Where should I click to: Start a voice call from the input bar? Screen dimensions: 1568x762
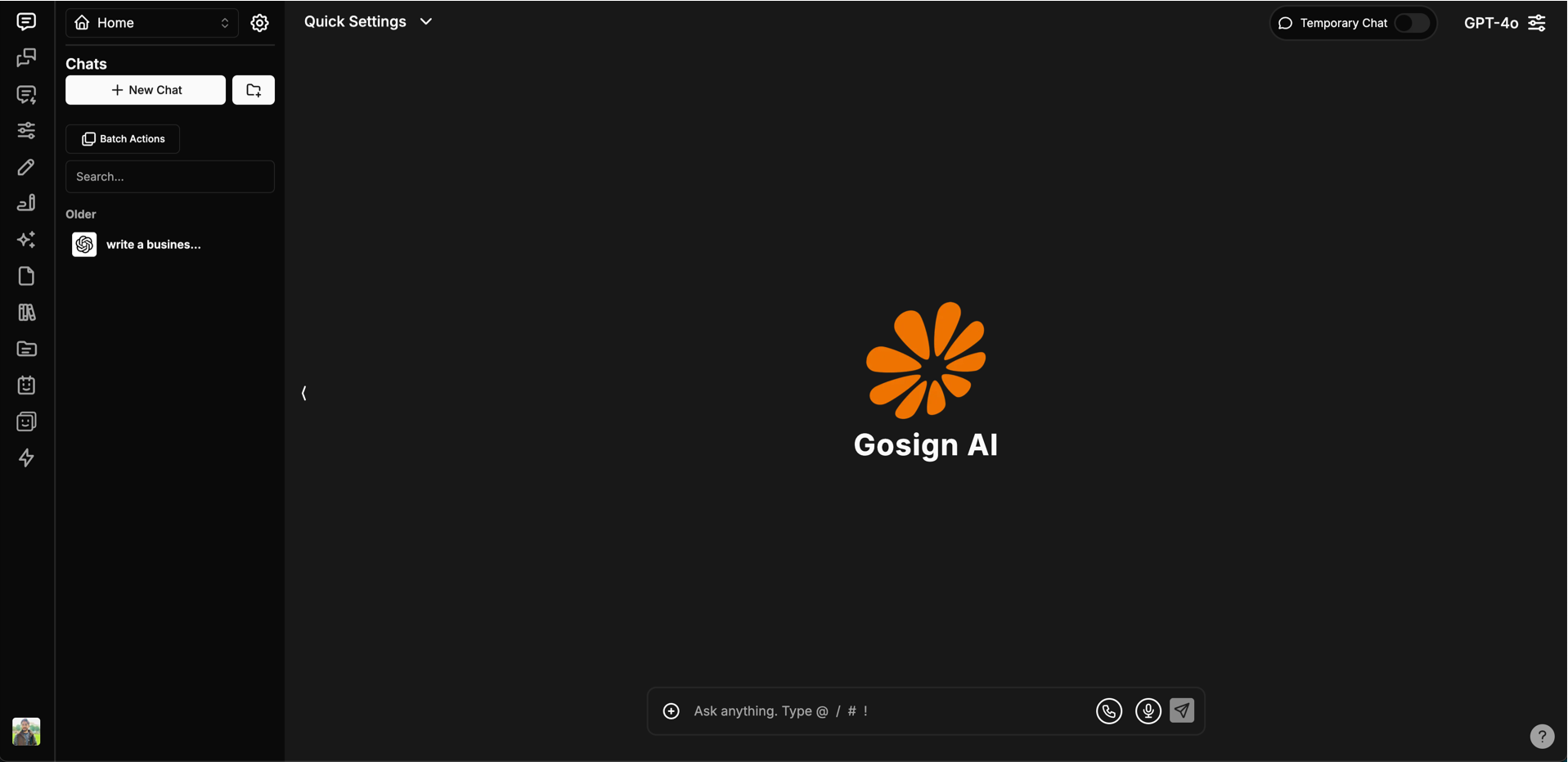[1109, 710]
